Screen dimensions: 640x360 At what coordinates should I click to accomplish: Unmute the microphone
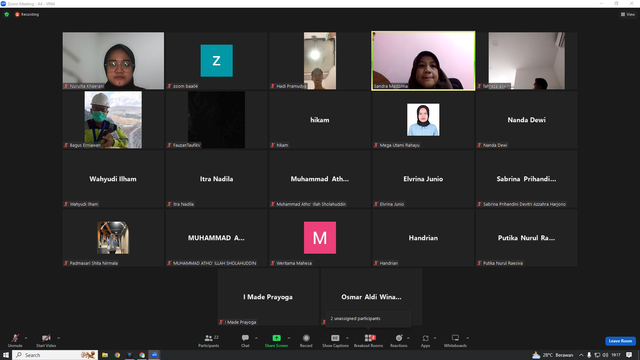click(15, 340)
